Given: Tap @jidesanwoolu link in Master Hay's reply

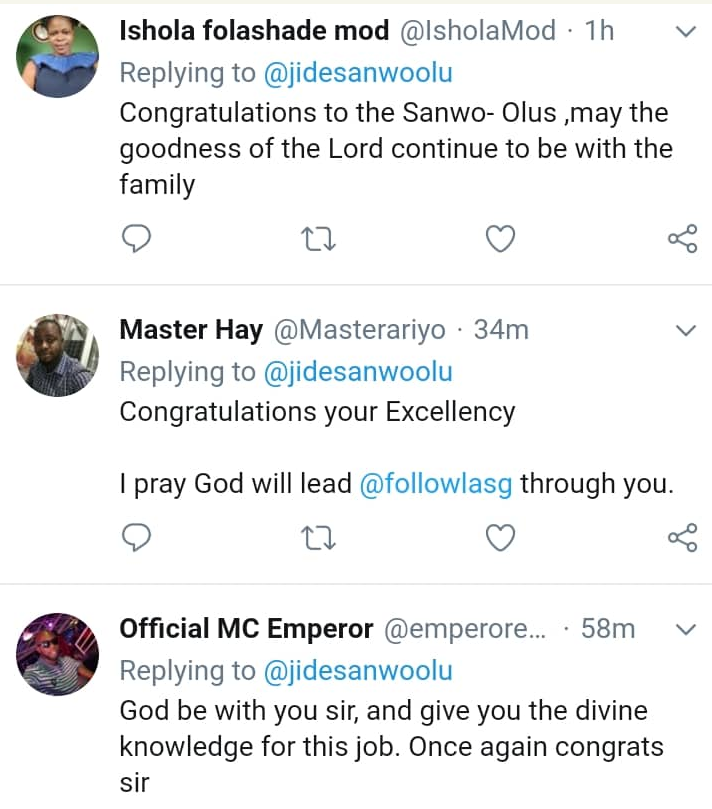Looking at the screenshot, I should click(358, 372).
